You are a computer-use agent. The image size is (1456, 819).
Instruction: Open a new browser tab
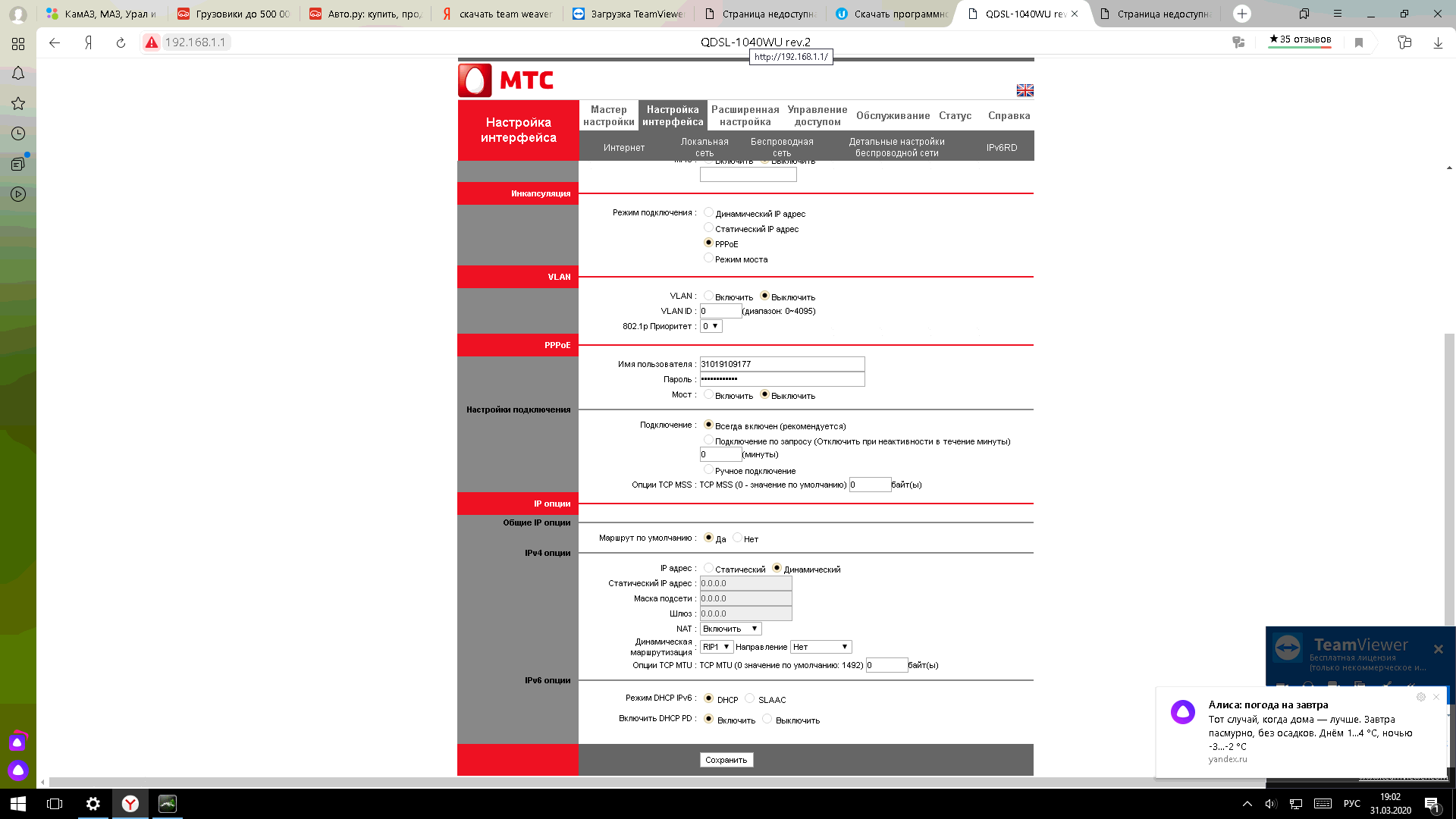point(1241,14)
